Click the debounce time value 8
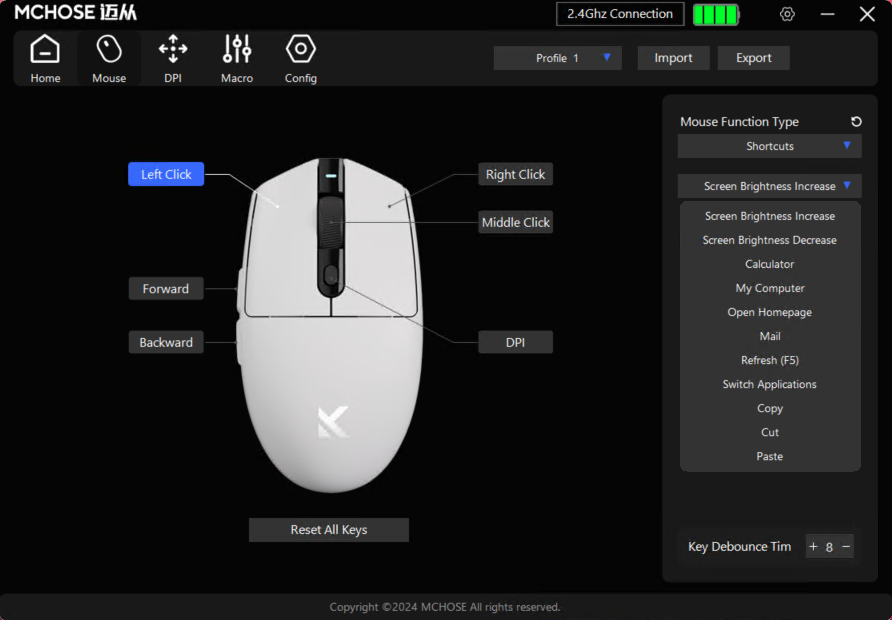 (829, 547)
